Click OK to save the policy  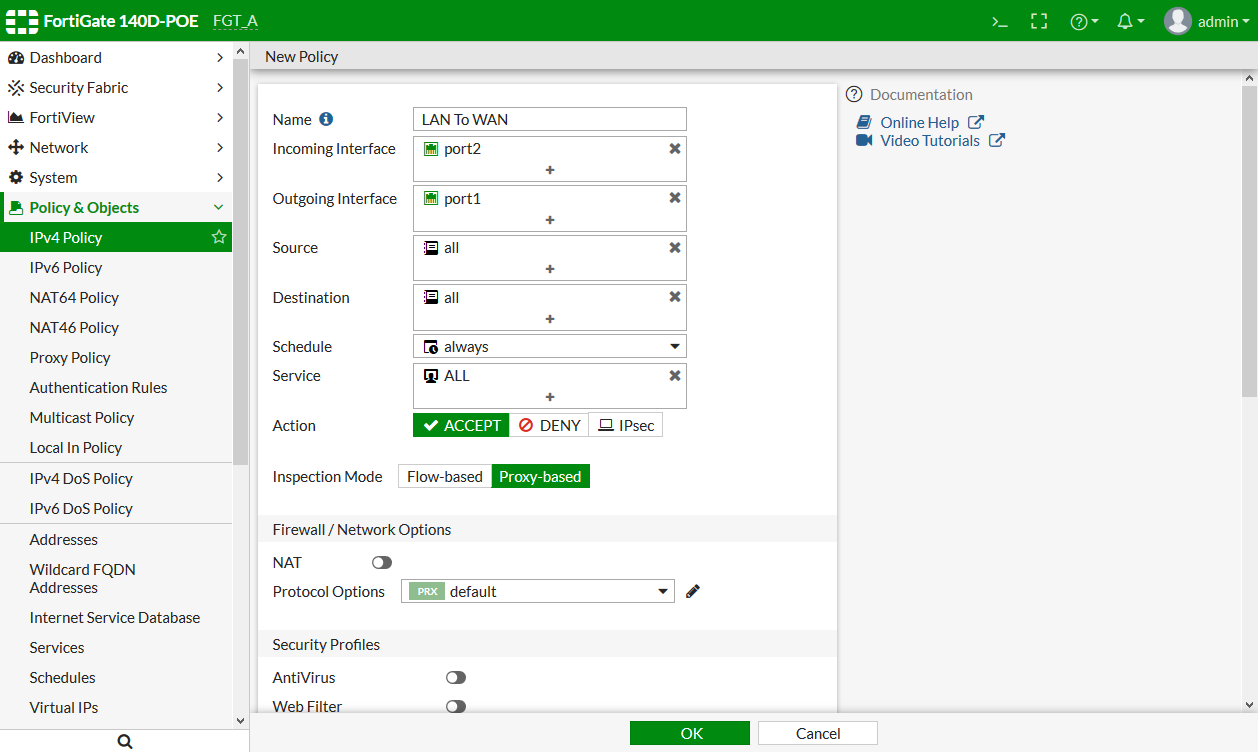point(689,732)
